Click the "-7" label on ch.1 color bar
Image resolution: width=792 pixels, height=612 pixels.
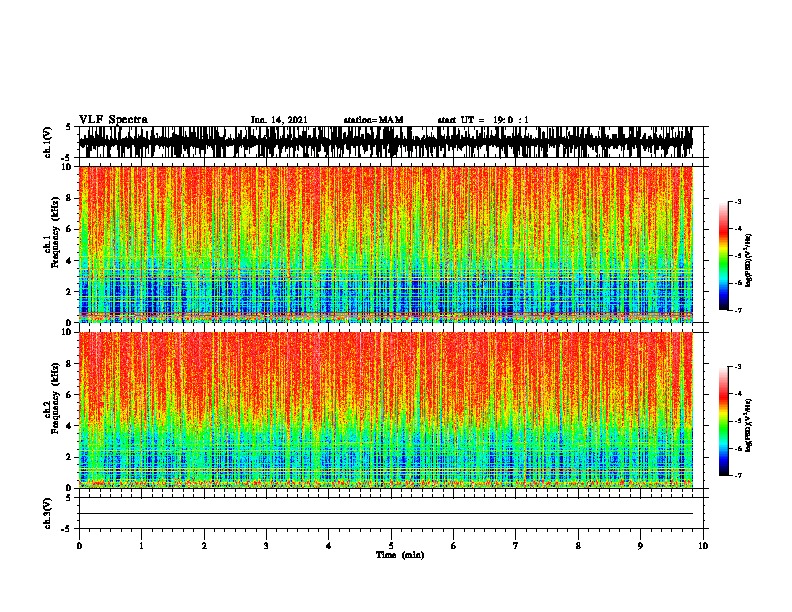[x=738, y=310]
